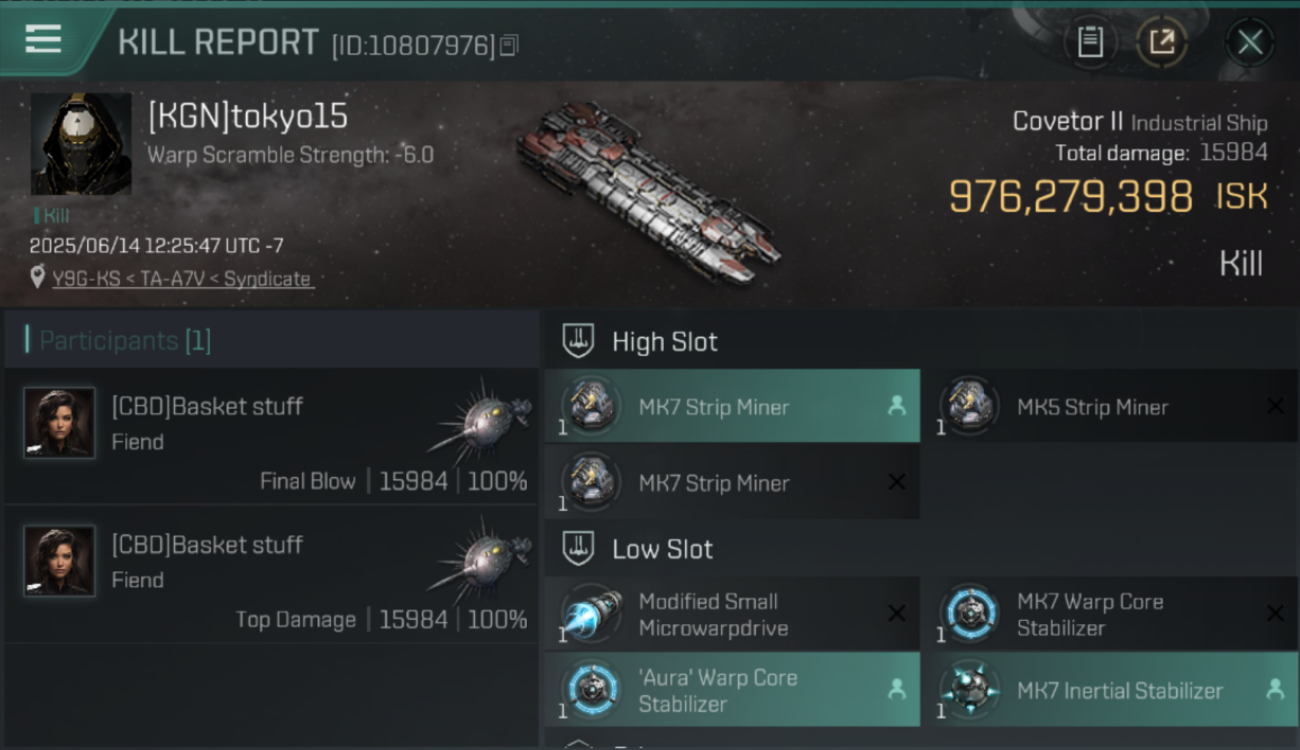Open the clipboard icon in header
The width and height of the screenshot is (1300, 750).
[x=1090, y=42]
